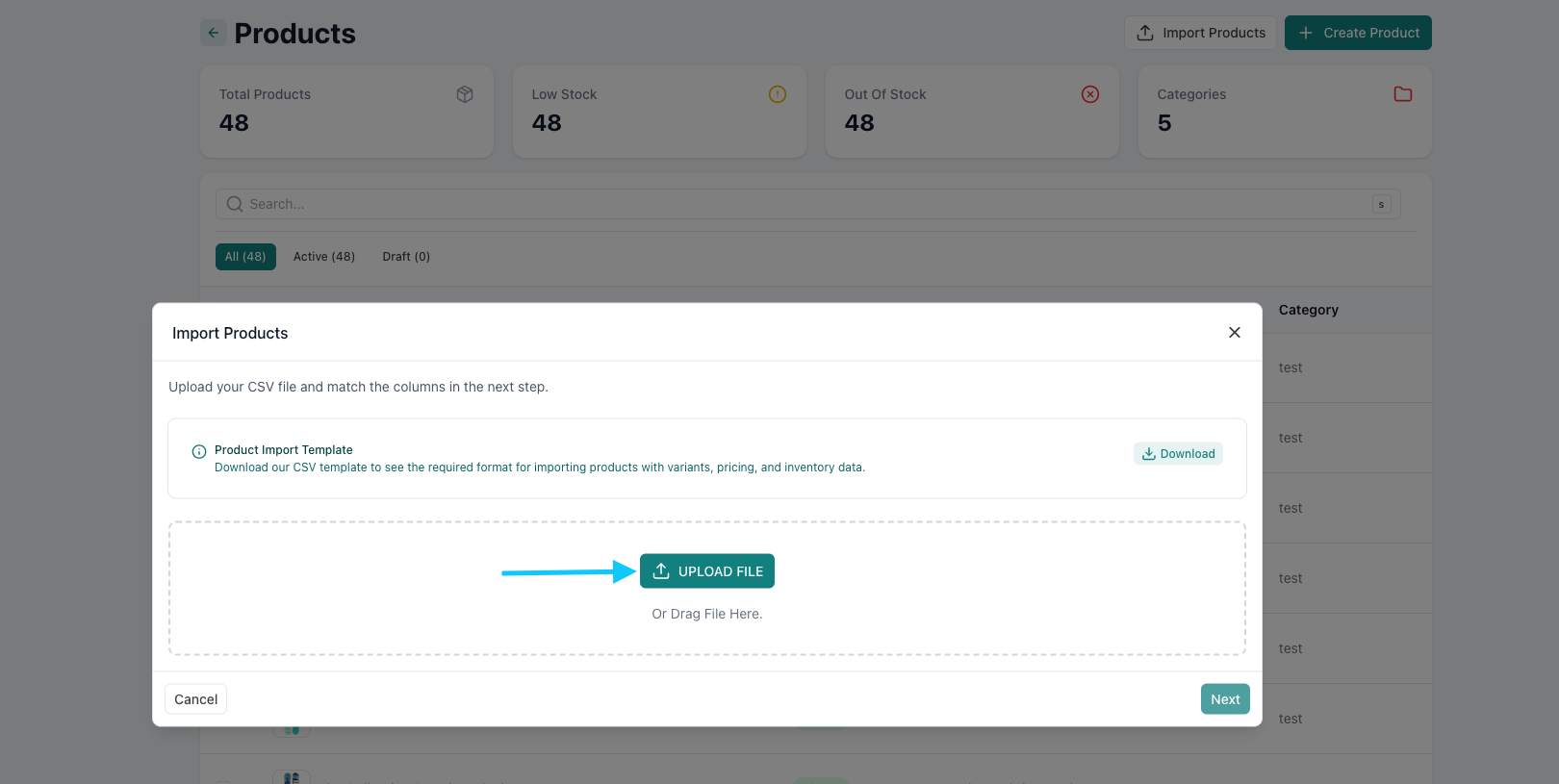The image size is (1559, 784).
Task: Download the CSV import template
Action: tap(1178, 454)
